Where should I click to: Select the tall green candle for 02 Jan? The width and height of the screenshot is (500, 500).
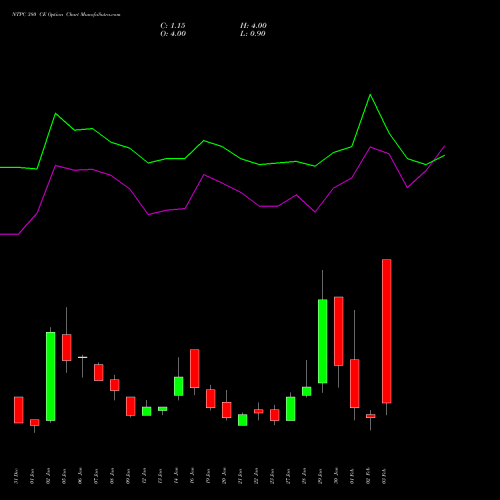pyautogui.click(x=51, y=376)
